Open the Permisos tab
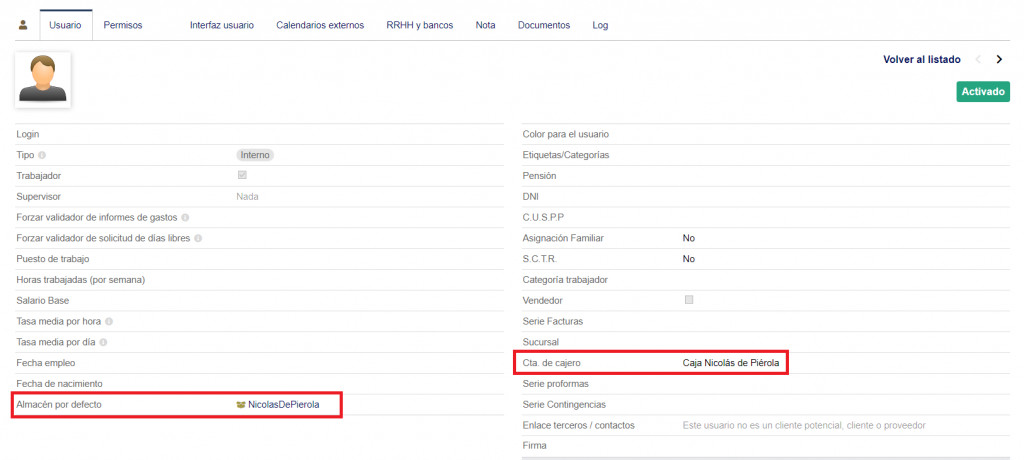The image size is (1024, 460). (x=123, y=25)
